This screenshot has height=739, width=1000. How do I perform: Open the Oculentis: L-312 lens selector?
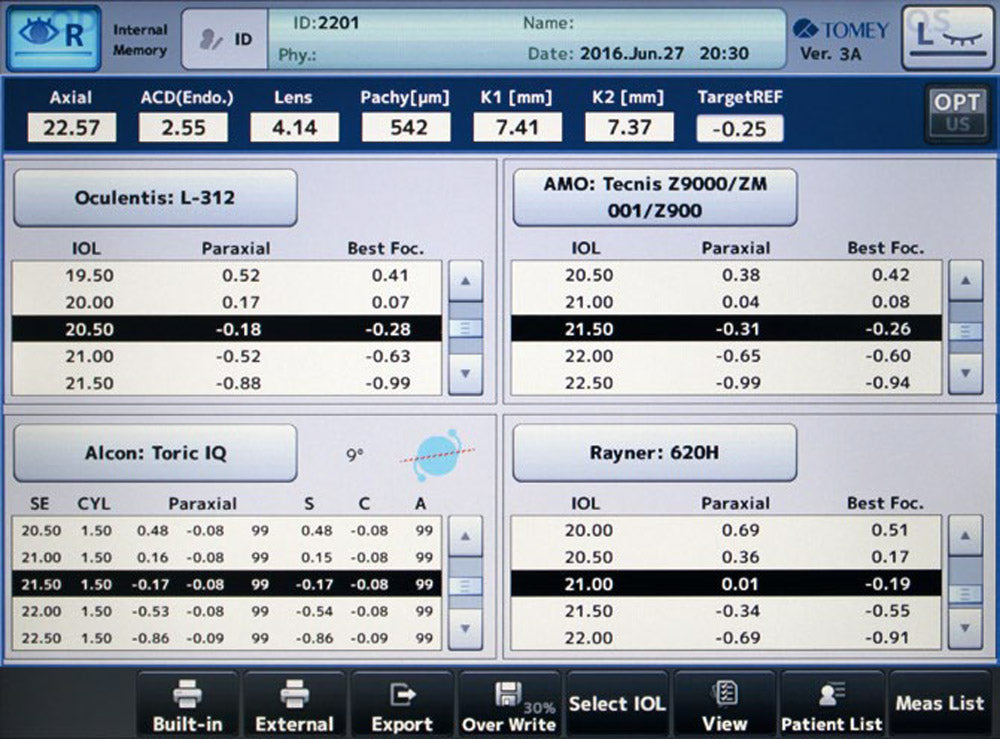155,198
